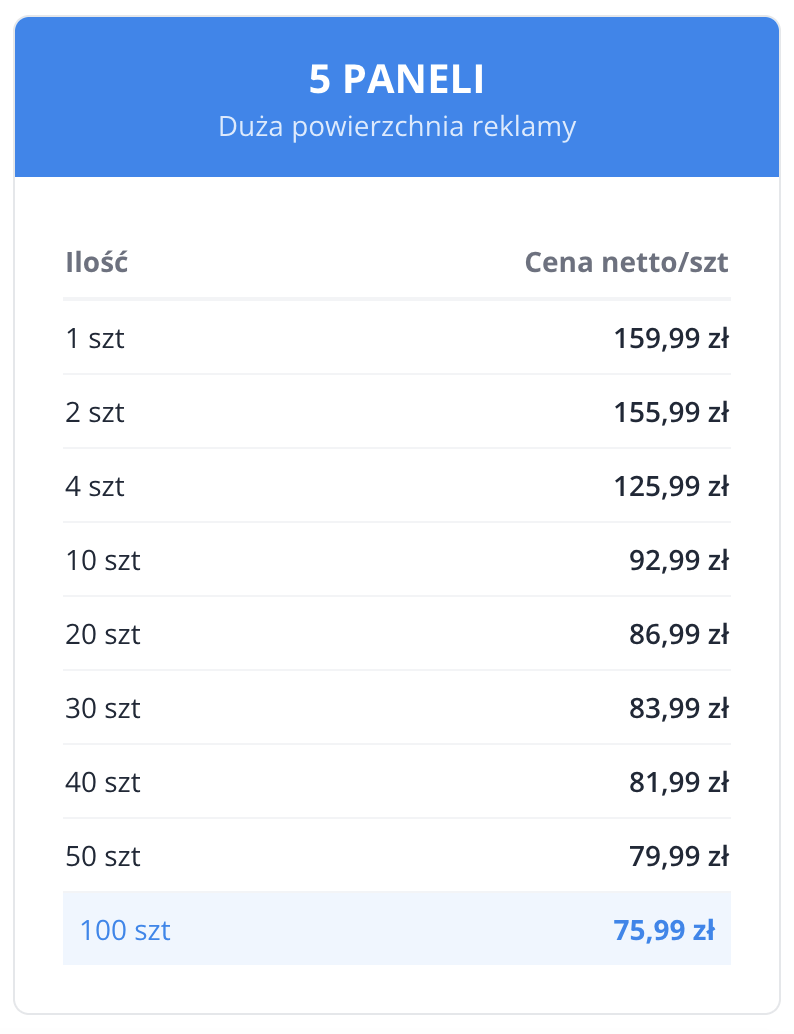This screenshot has height=1034, width=794.
Task: Select the "40 szt" quantity row
Action: (103, 783)
